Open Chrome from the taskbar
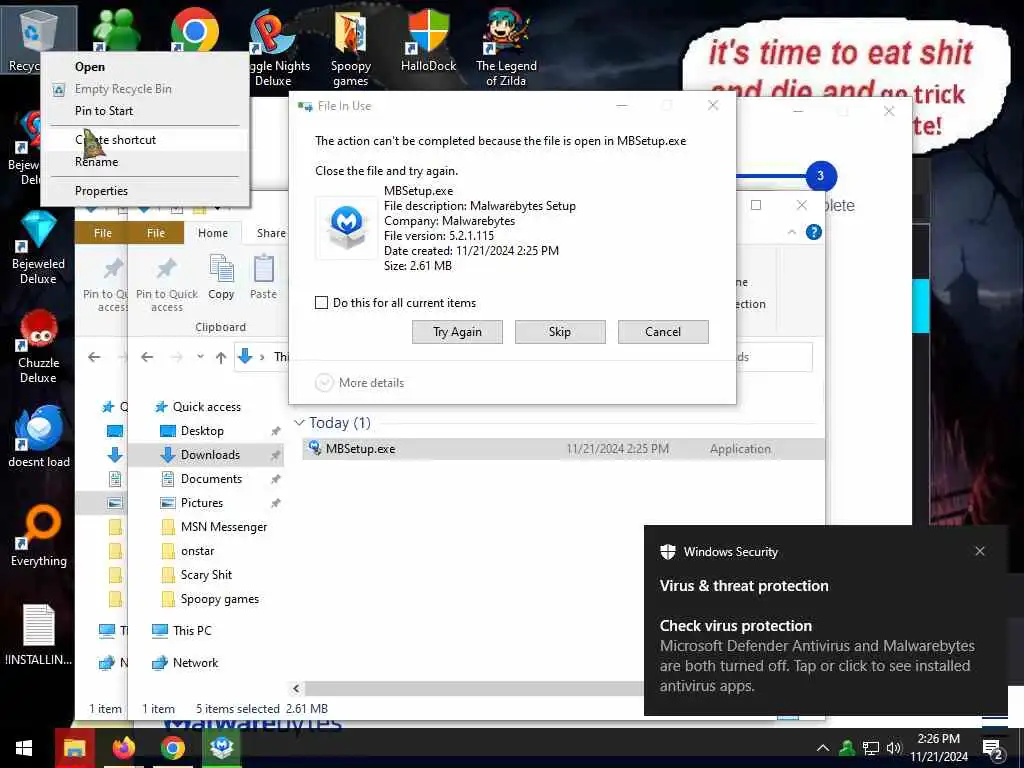The height and width of the screenshot is (768, 1024). 172,748
